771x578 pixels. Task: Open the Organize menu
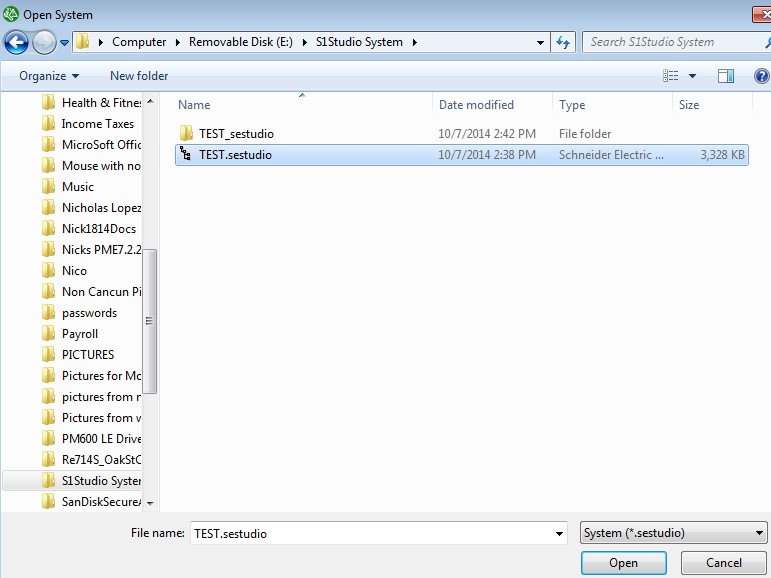point(49,76)
